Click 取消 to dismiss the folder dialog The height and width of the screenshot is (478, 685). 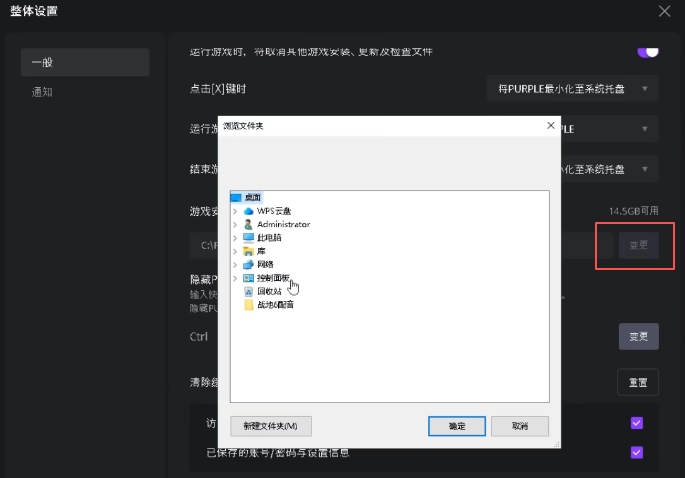[520, 426]
